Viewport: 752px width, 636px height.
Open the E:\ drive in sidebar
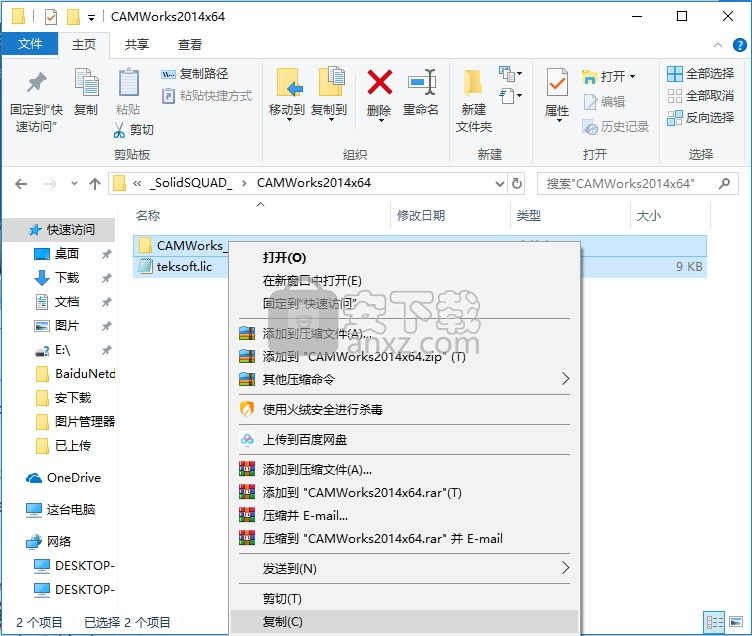point(63,350)
